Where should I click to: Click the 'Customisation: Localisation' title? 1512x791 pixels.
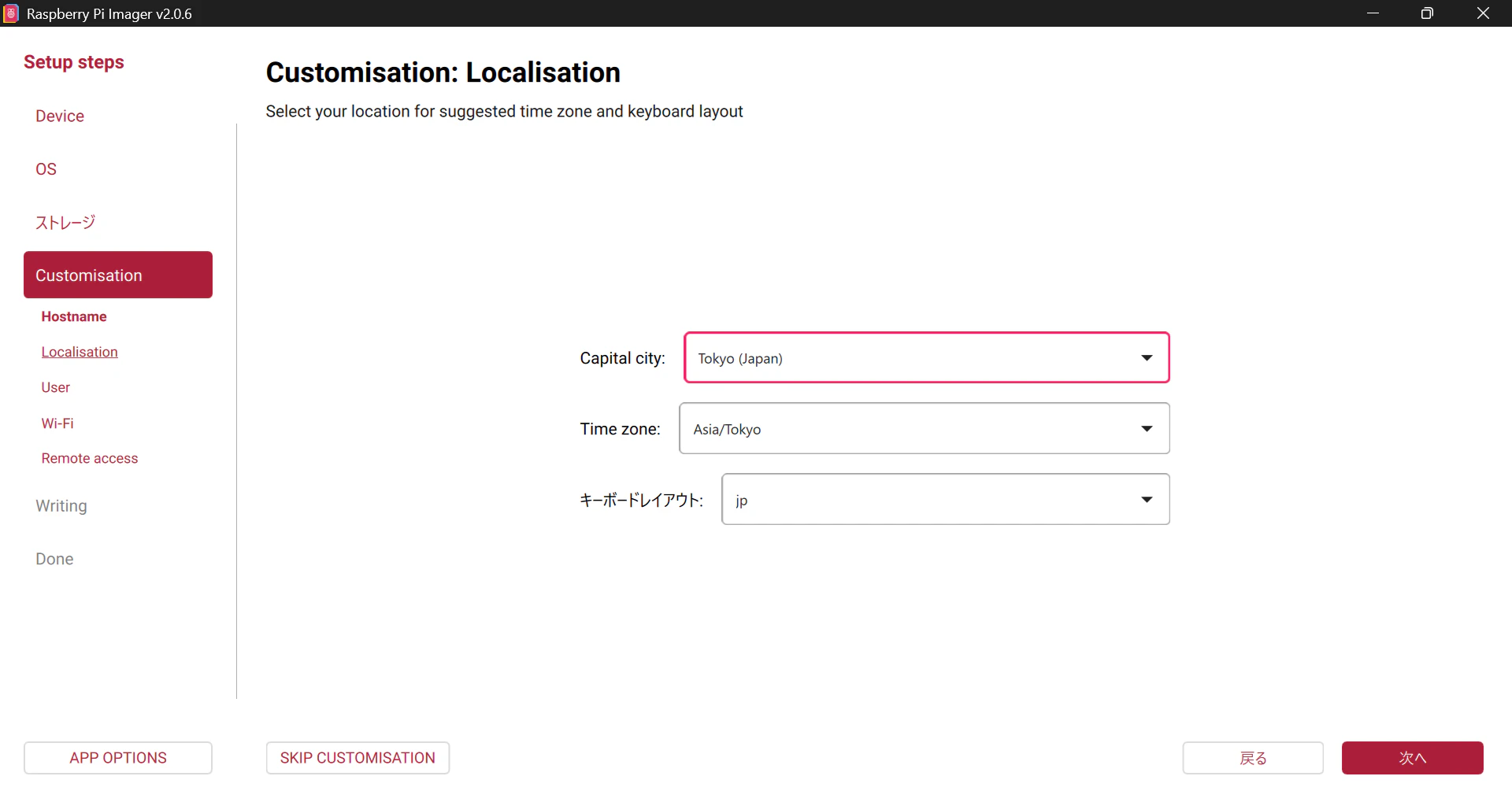click(x=443, y=72)
